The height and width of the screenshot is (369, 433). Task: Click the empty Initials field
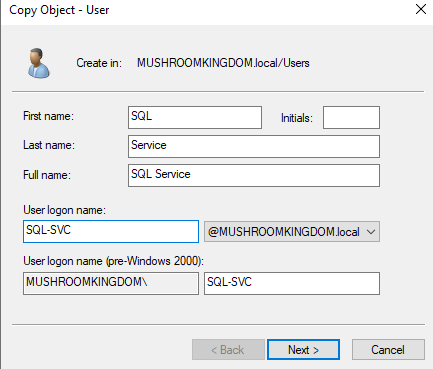coord(351,117)
